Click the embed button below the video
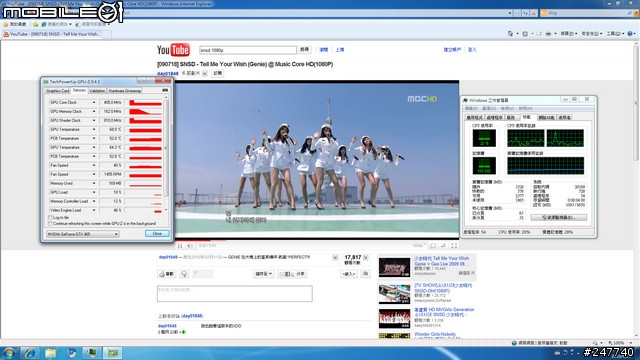 tap(349, 274)
